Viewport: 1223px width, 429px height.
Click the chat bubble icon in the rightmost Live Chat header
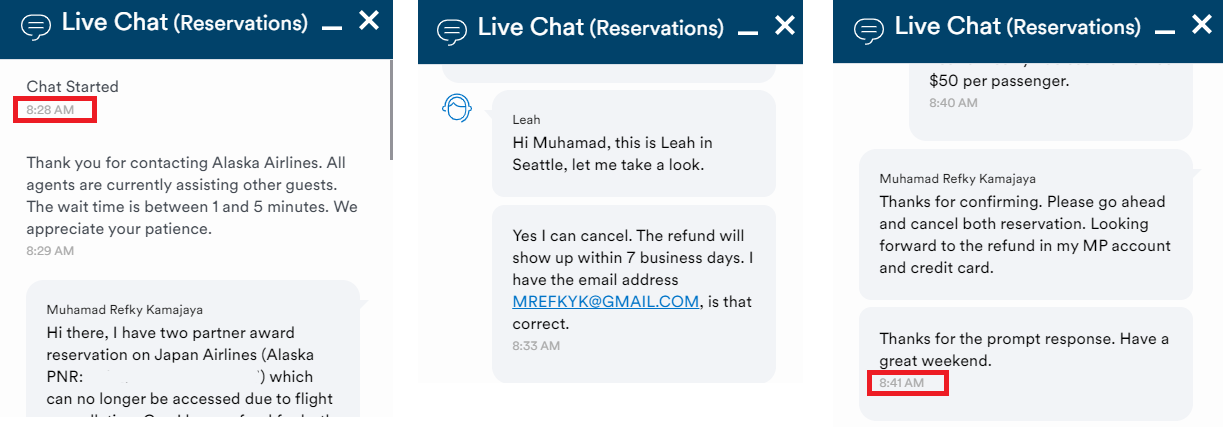click(x=870, y=31)
